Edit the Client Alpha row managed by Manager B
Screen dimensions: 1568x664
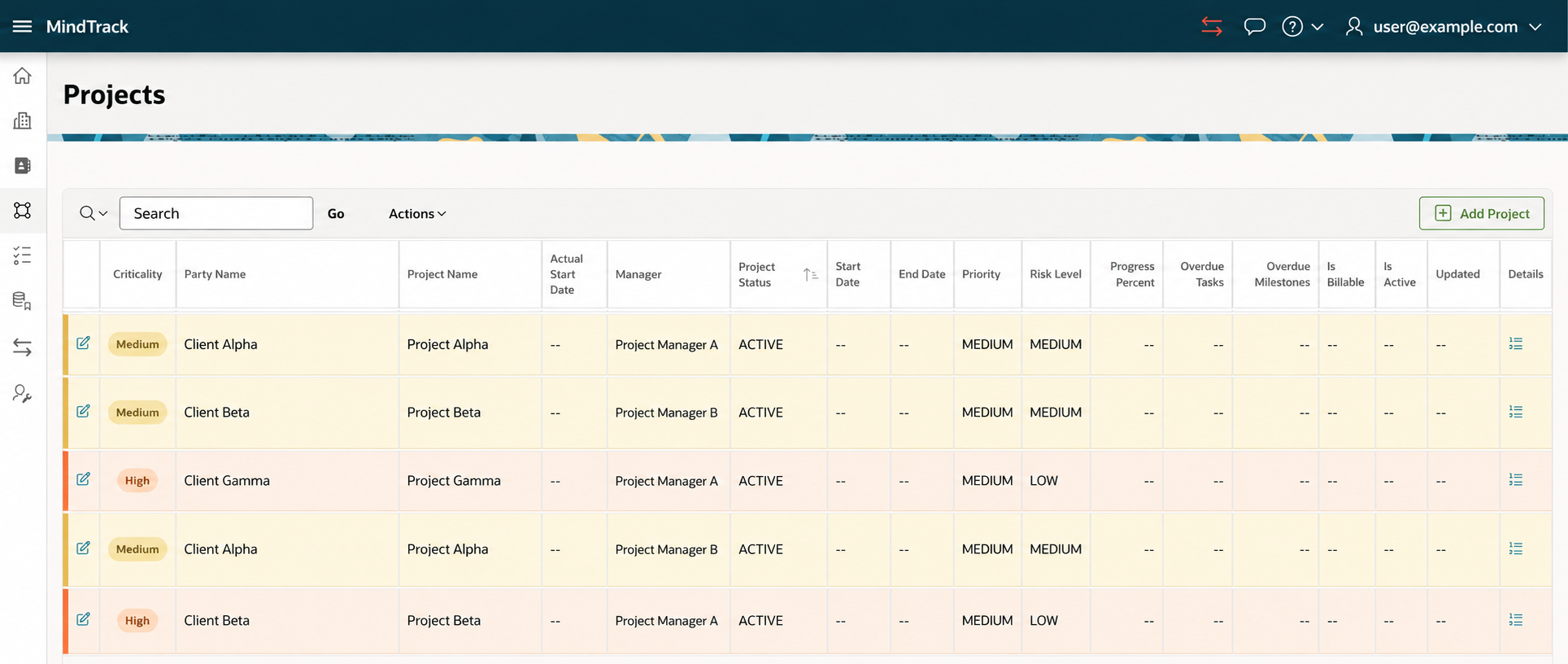(83, 548)
